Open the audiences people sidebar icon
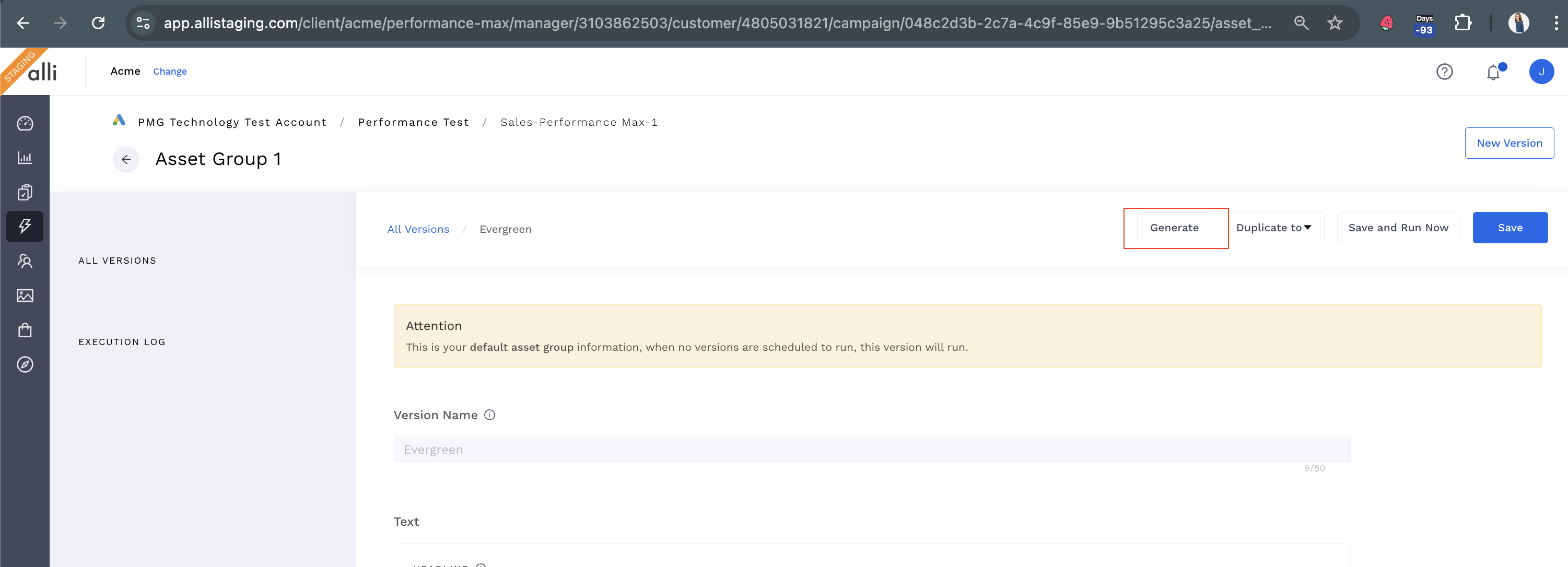The height and width of the screenshot is (567, 1568). tap(25, 261)
